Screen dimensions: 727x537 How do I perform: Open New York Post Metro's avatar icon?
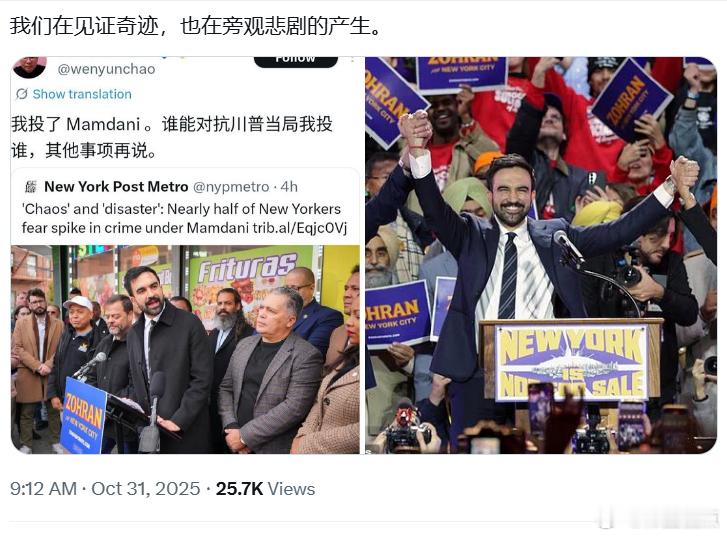[31, 187]
